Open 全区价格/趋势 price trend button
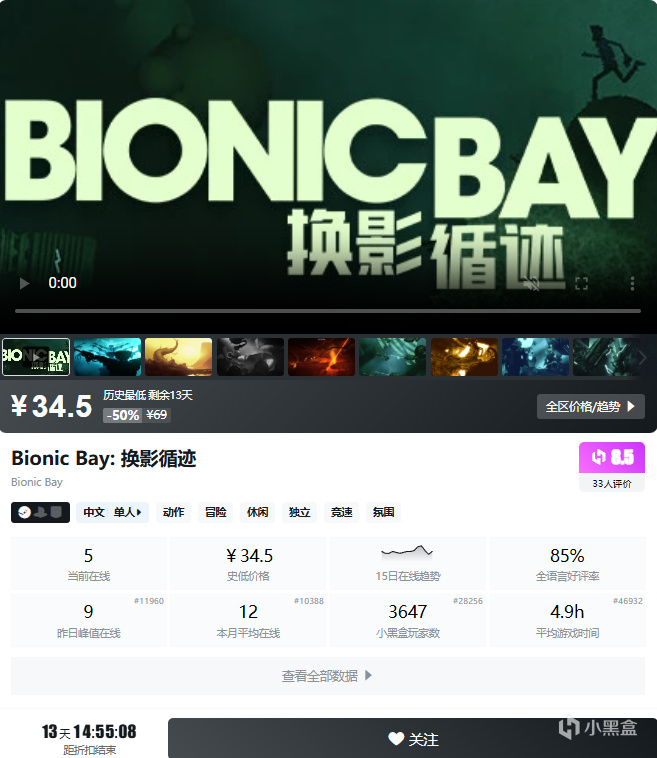 pyautogui.click(x=591, y=407)
